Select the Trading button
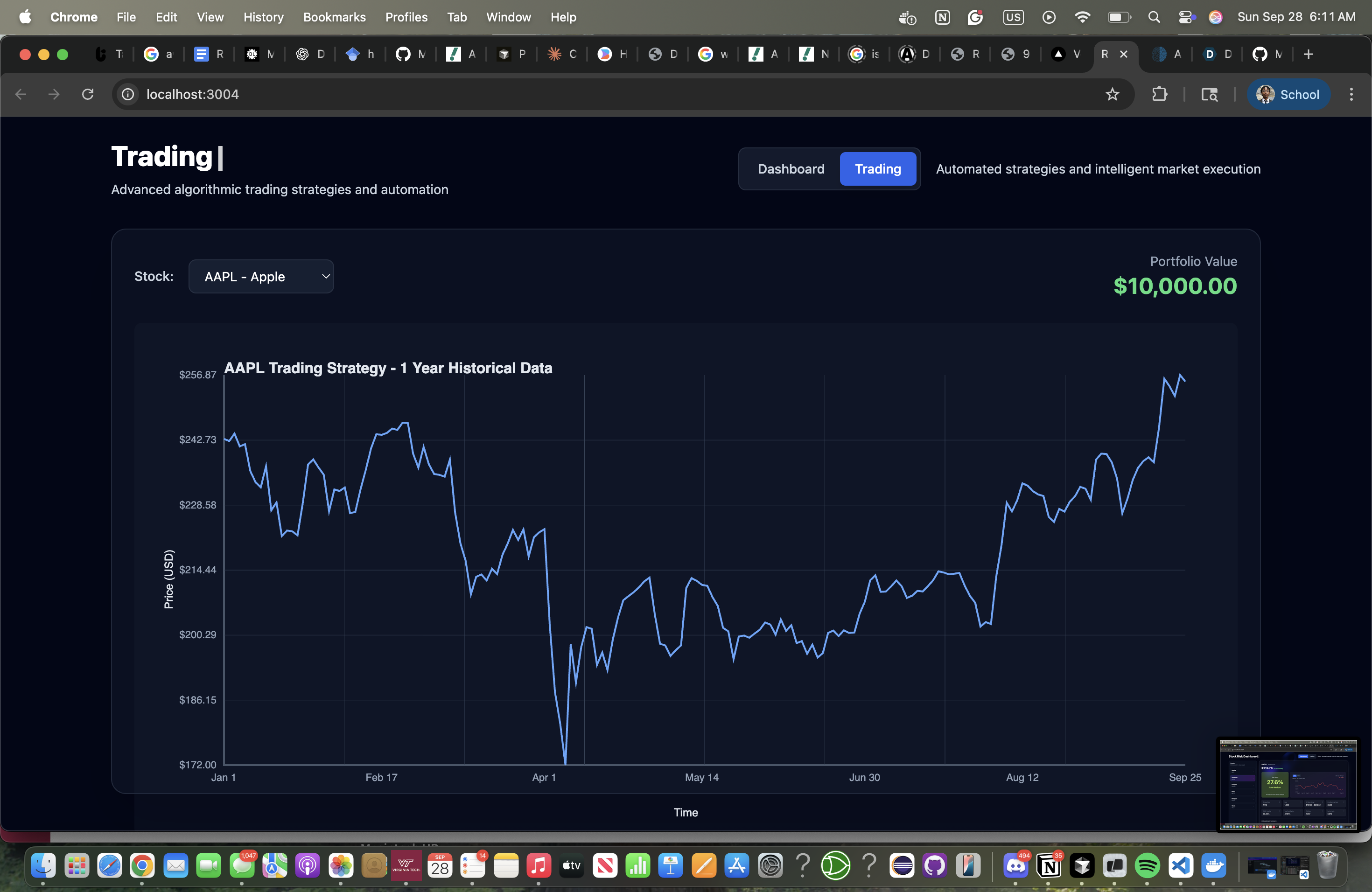This screenshot has height=892, width=1372. (877, 169)
